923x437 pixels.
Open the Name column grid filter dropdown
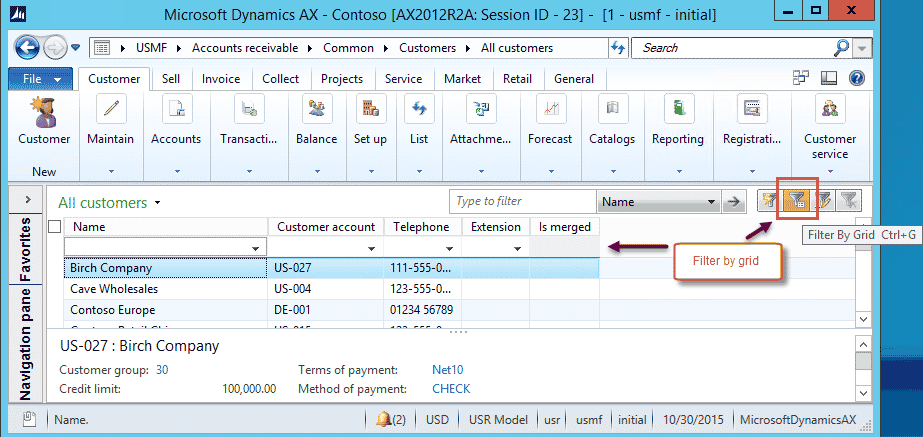pos(256,248)
